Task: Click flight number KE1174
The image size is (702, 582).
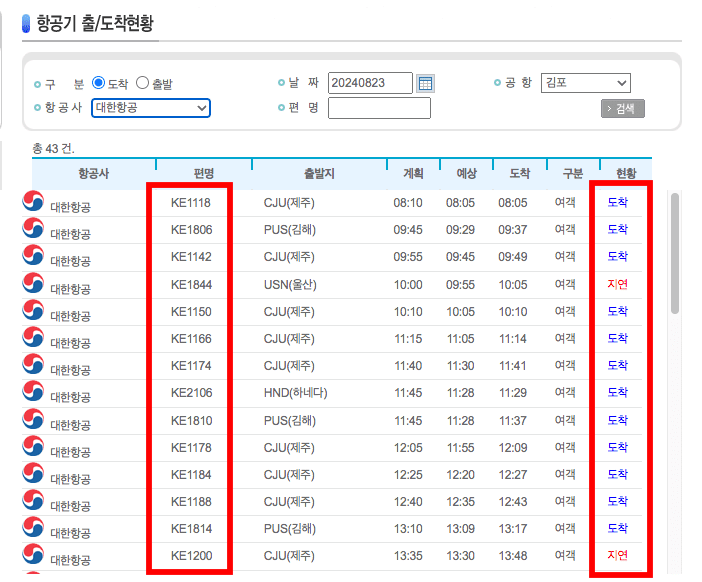Action: 191,366
